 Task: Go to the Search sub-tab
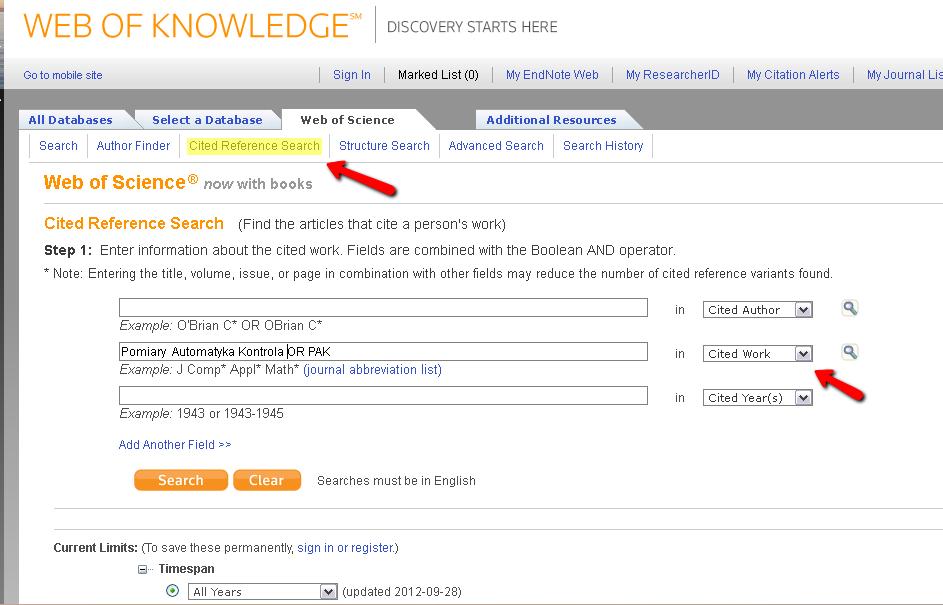click(x=58, y=146)
